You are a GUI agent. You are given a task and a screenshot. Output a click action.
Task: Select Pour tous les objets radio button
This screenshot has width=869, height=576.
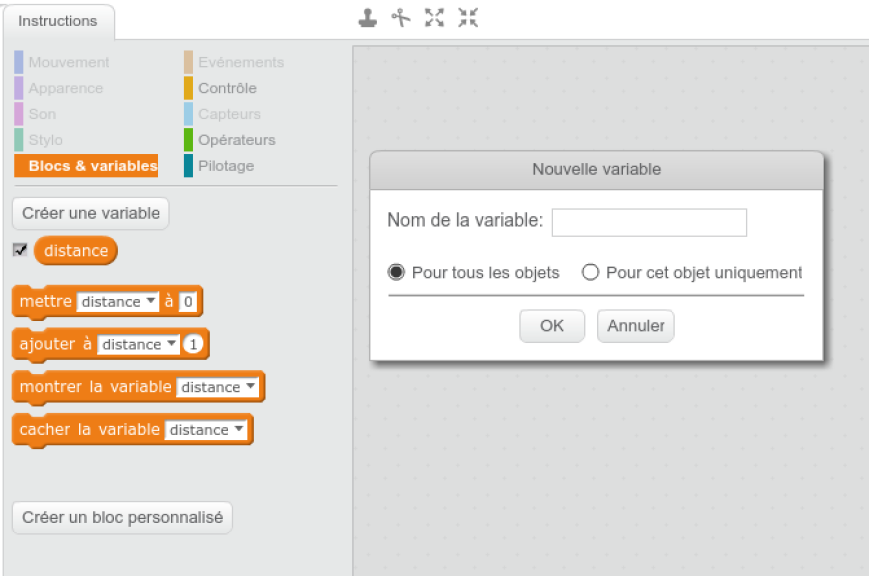[x=396, y=272]
